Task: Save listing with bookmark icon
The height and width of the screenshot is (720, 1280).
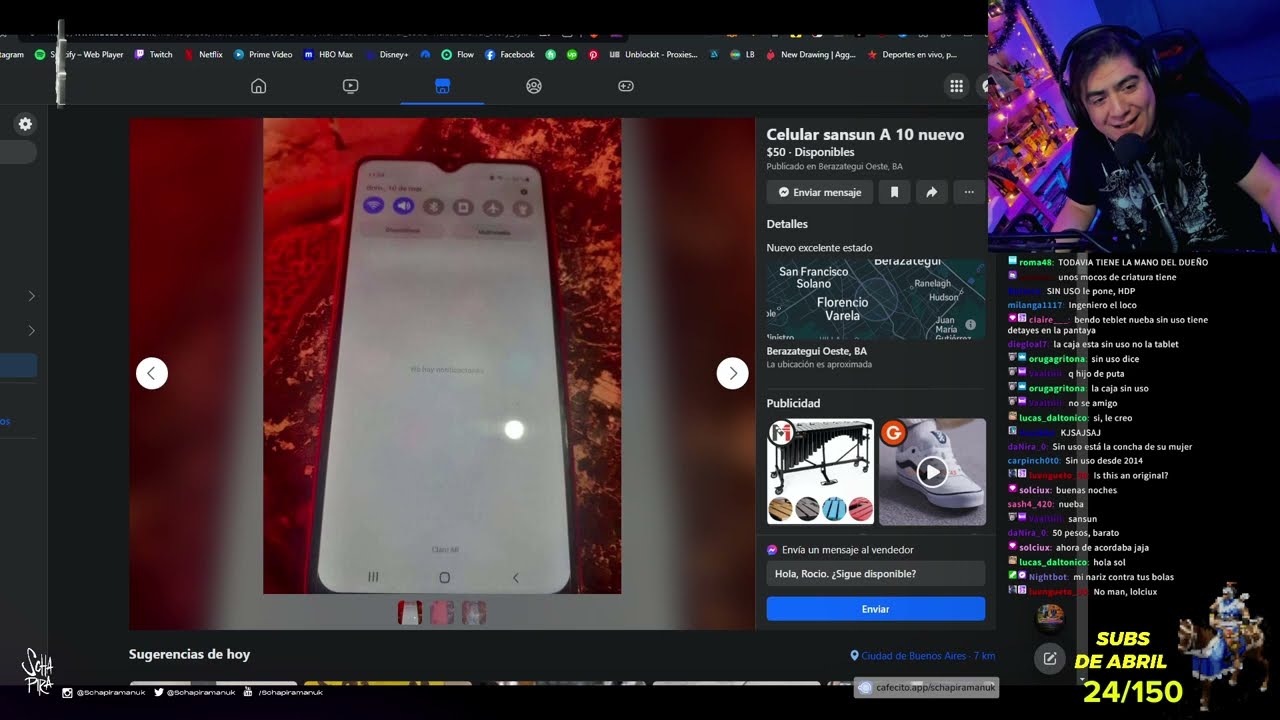Action: tap(894, 192)
